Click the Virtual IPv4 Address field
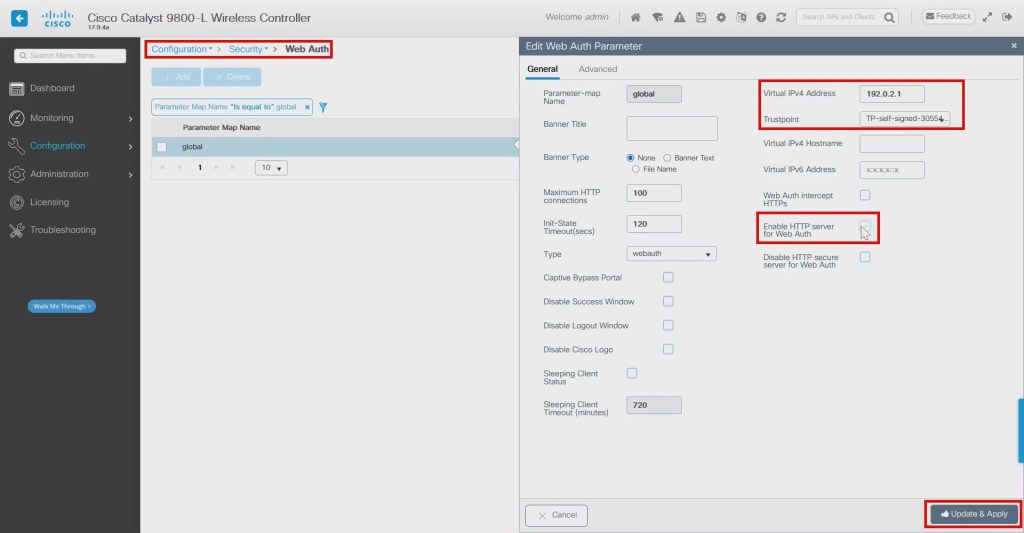Viewport: 1024px width, 533px height. point(891,94)
